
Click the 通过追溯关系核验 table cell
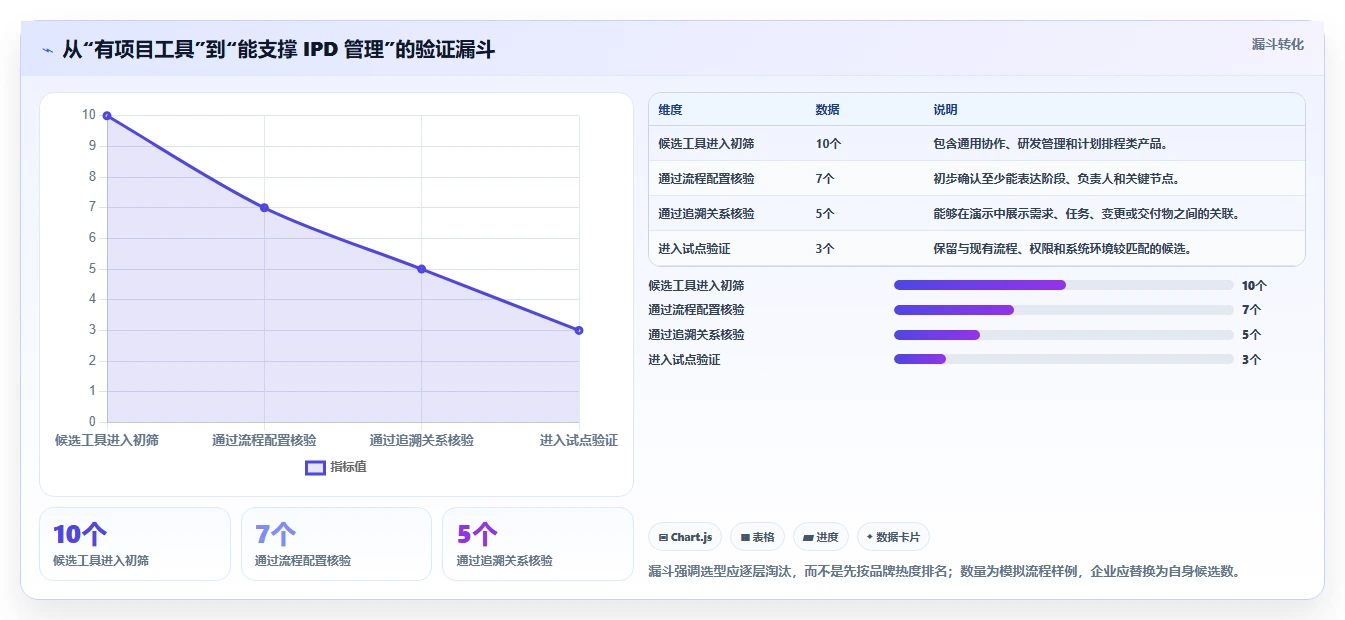(706, 214)
